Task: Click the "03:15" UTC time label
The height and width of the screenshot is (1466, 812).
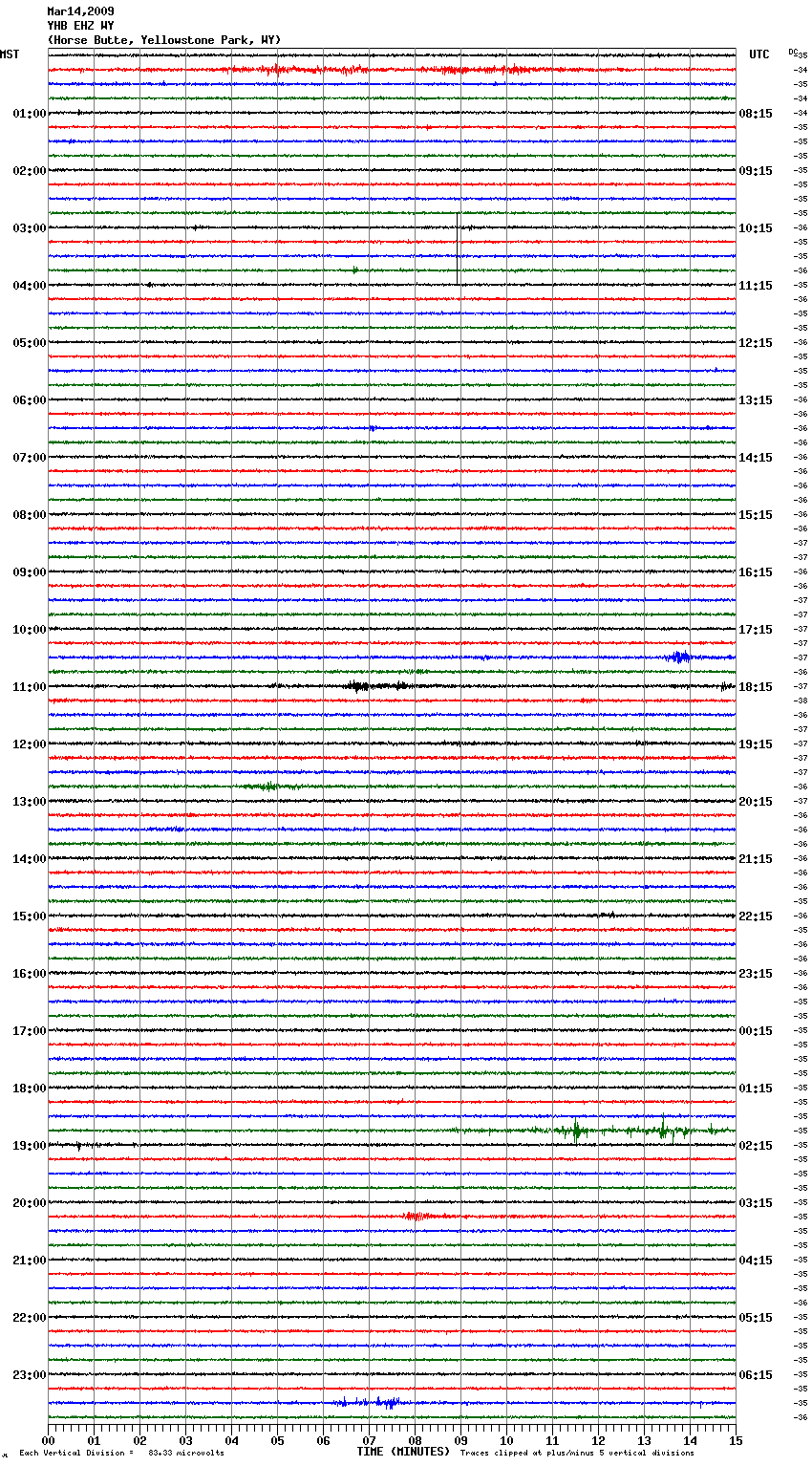Action: pos(756,1203)
